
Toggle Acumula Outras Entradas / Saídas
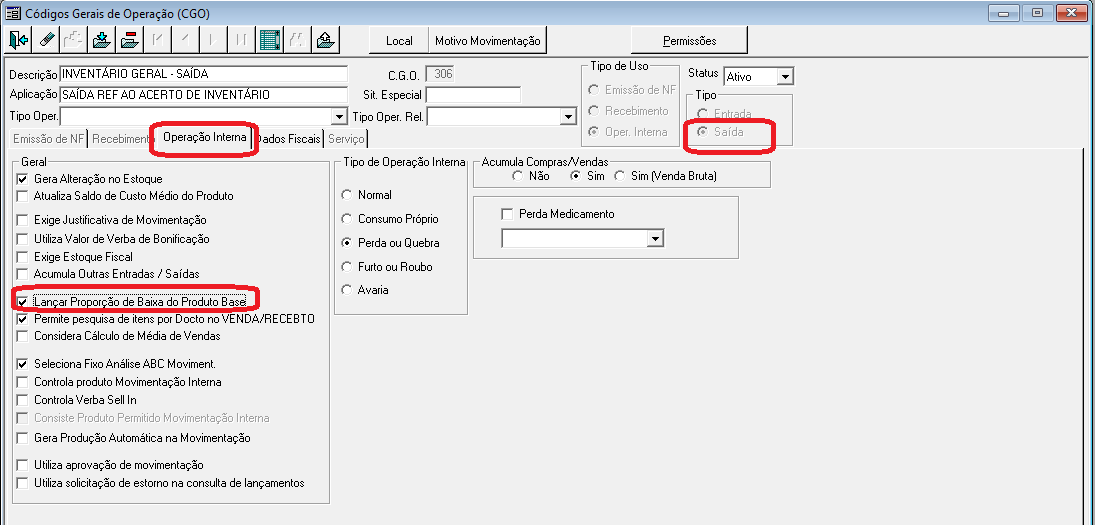[23, 274]
